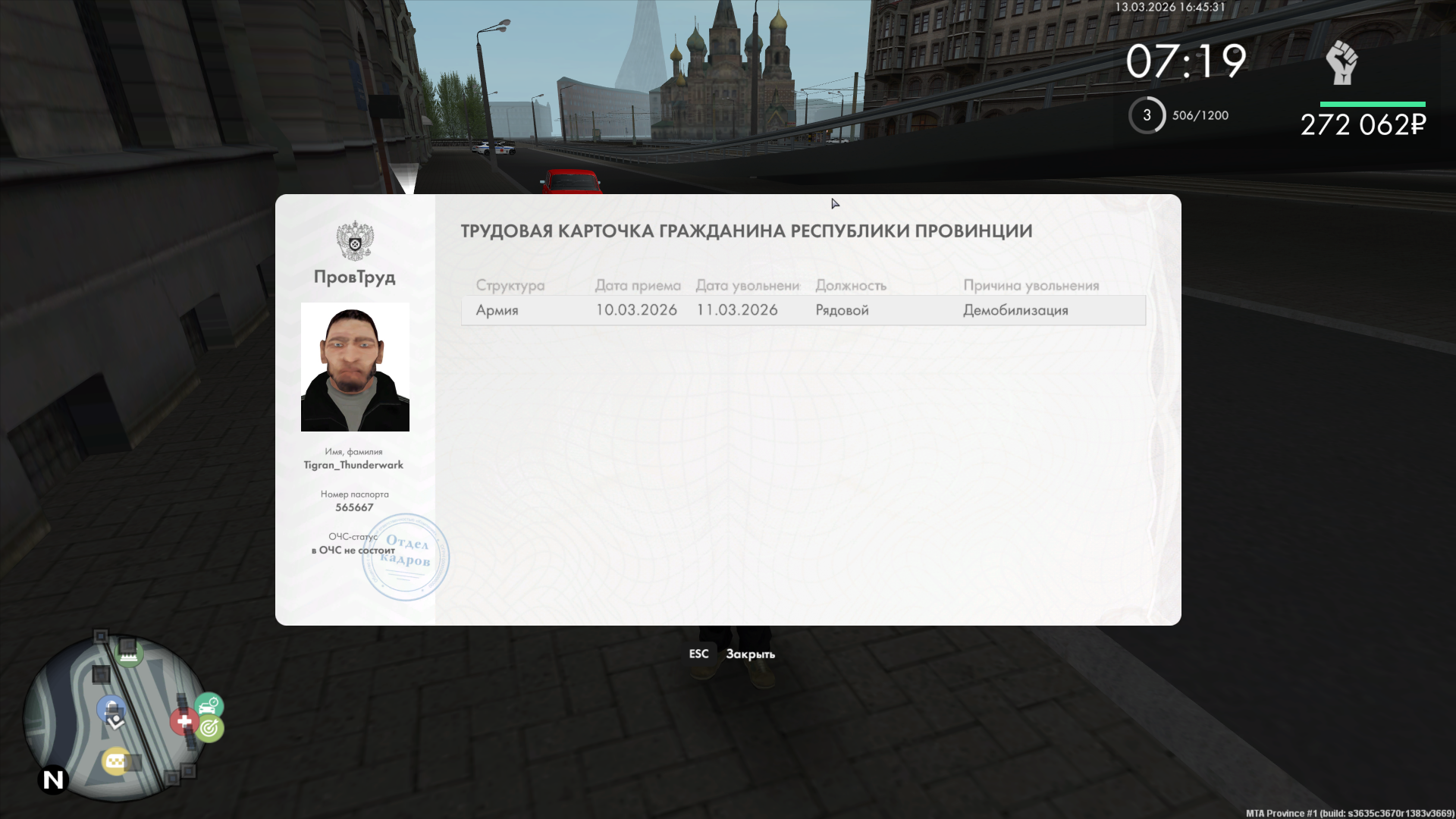The width and height of the screenshot is (1456, 819).
Task: Click the passport number 565667
Action: pyautogui.click(x=354, y=507)
